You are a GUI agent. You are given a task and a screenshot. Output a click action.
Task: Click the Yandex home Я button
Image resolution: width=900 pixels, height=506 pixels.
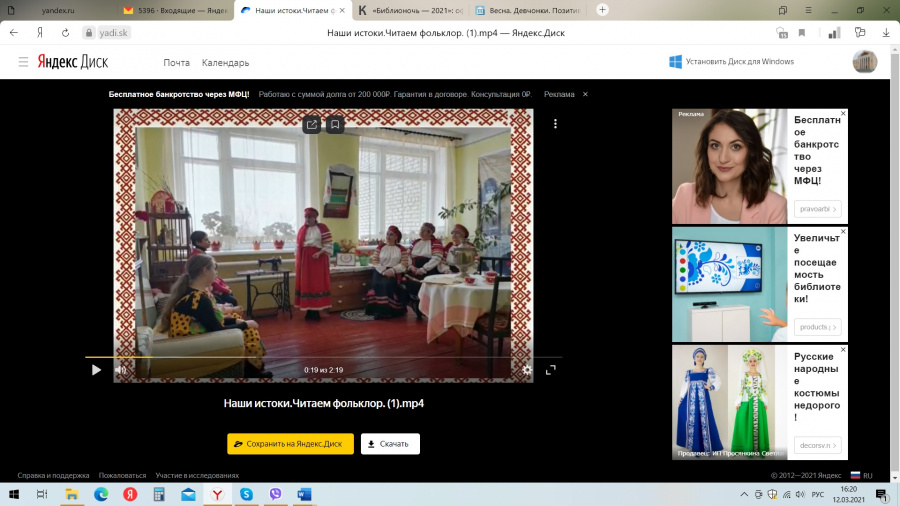pyautogui.click(x=40, y=33)
